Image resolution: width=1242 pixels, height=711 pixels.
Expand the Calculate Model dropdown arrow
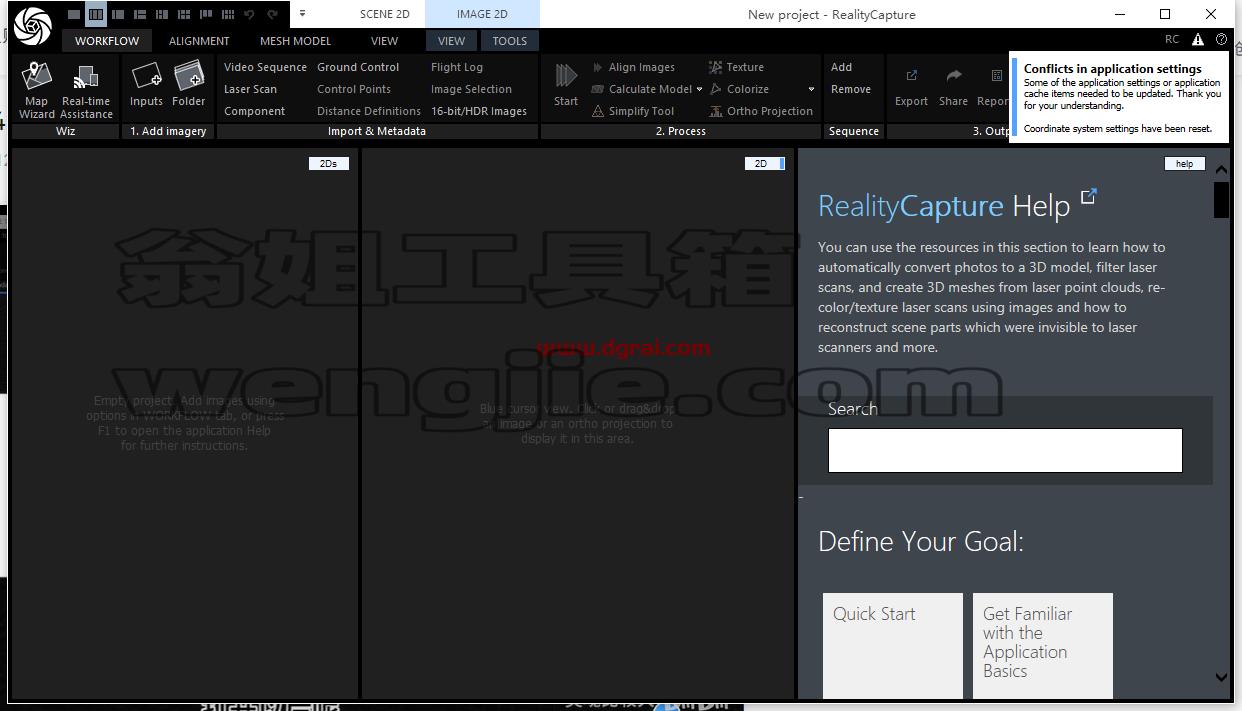click(x=700, y=89)
